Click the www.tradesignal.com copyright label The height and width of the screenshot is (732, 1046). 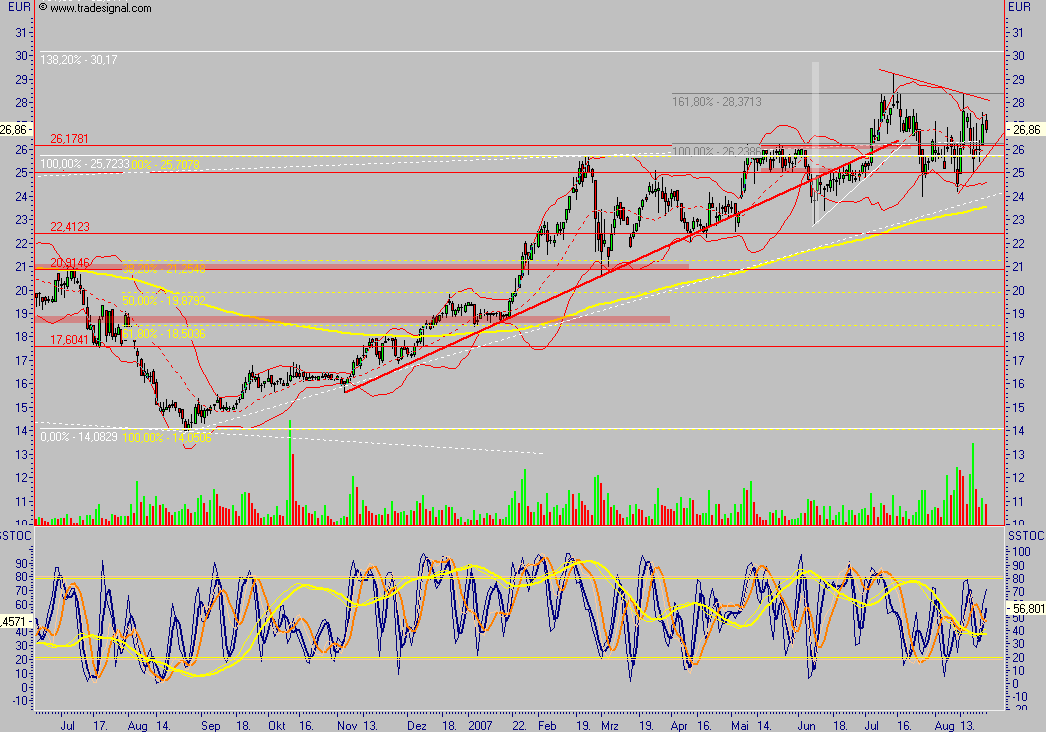pyautogui.click(x=95, y=8)
